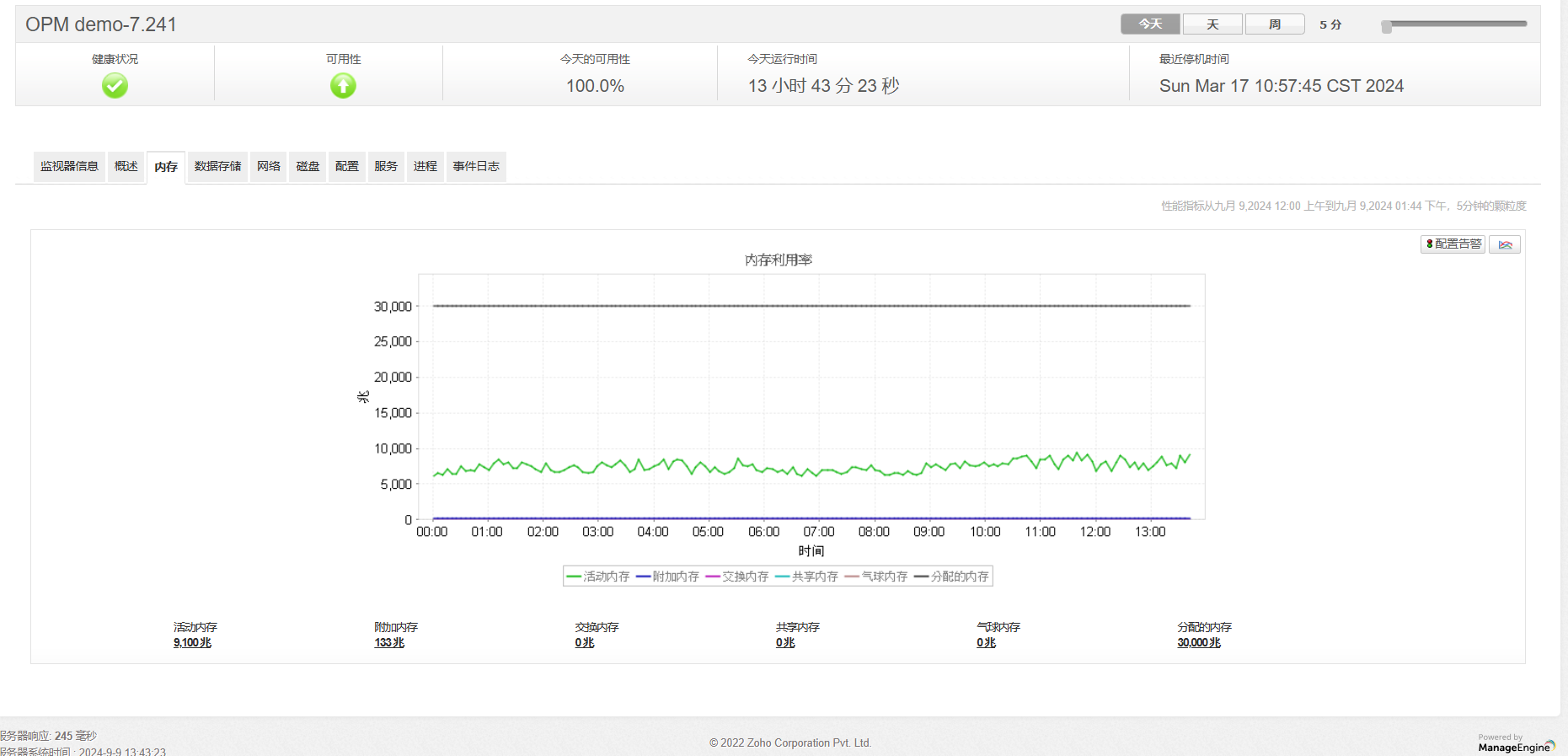Open the chart view icon beside 配置告警

1505,244
